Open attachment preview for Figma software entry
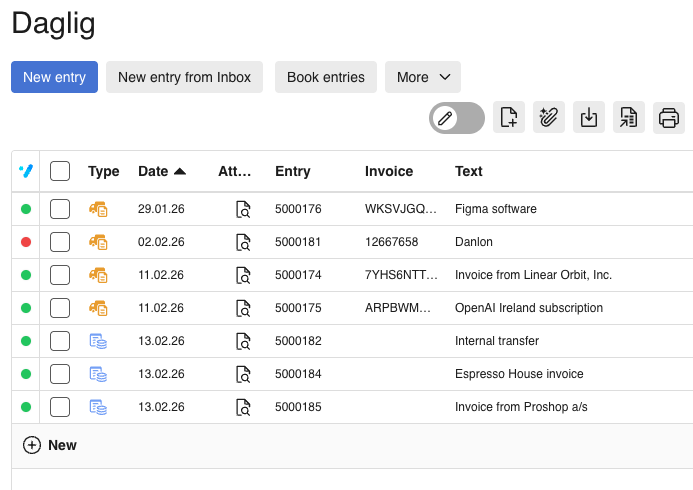Image resolution: width=693 pixels, height=490 pixels. (242, 209)
